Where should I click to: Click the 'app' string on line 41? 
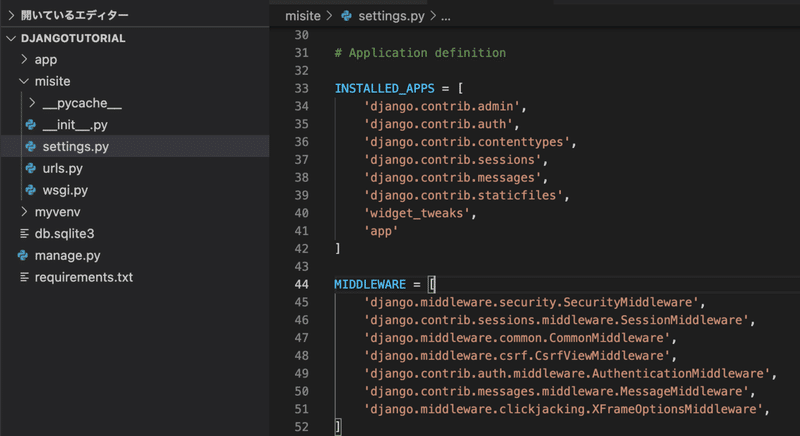coord(381,231)
